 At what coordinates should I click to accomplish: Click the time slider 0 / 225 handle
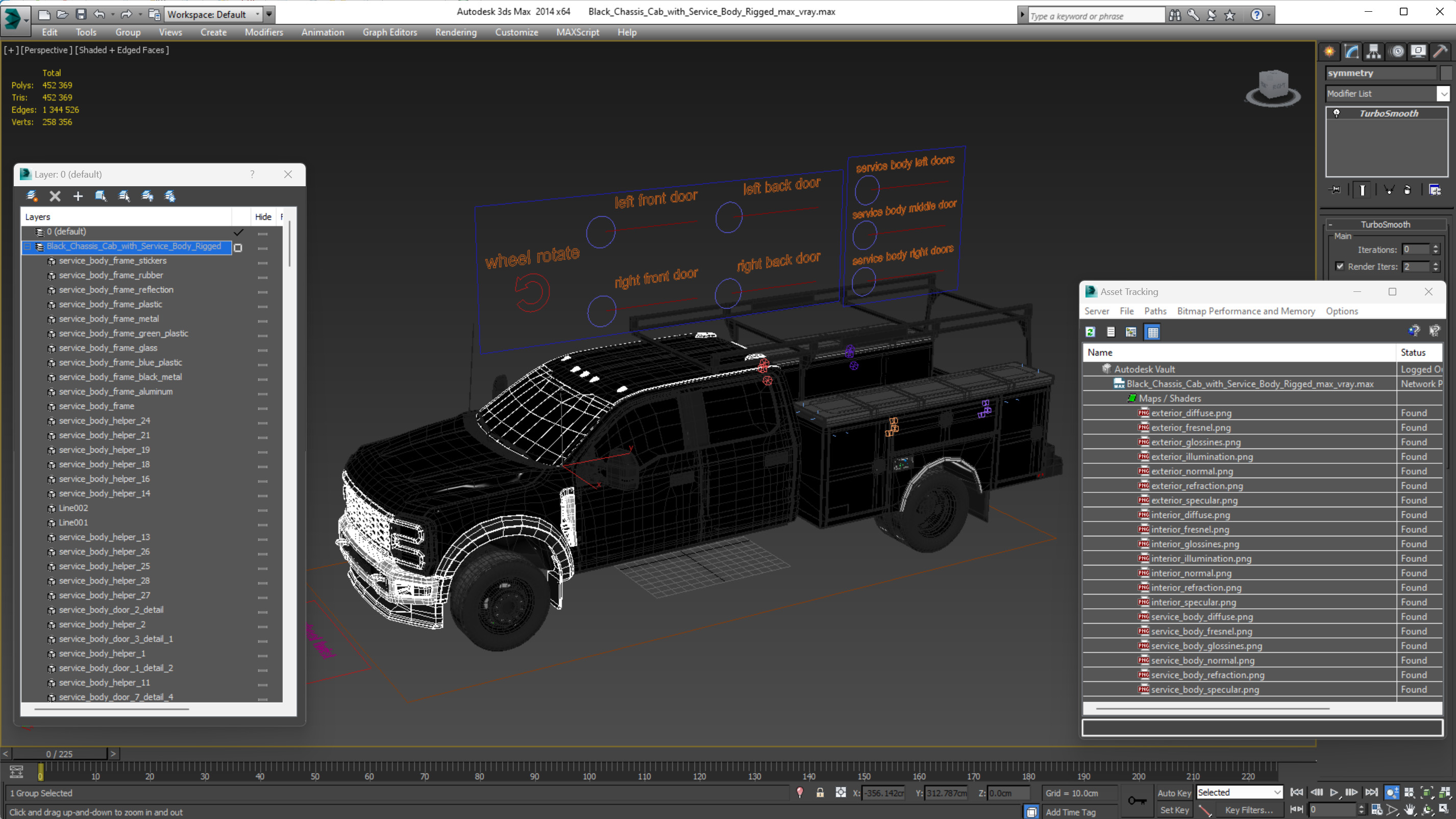[59, 754]
